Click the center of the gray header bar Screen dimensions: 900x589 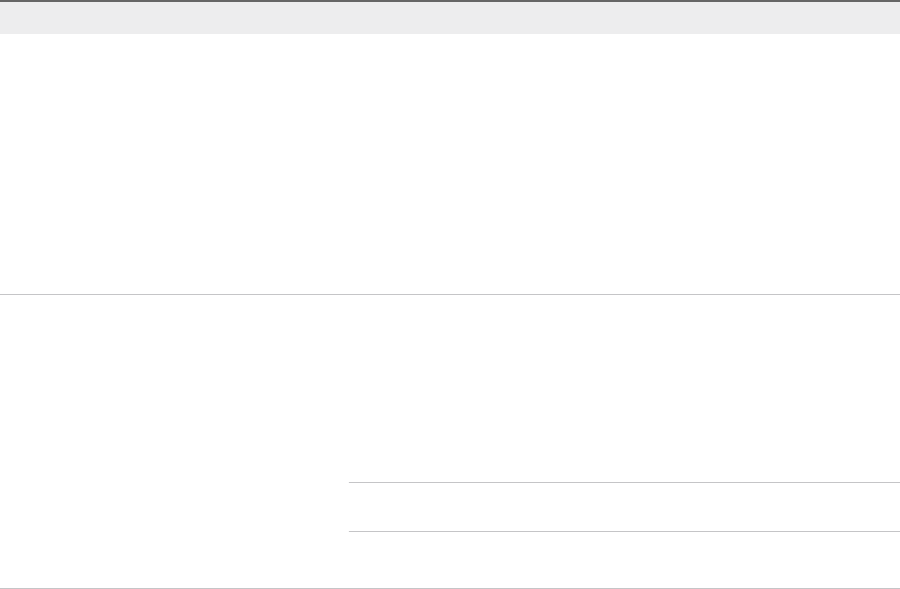click(450, 18)
